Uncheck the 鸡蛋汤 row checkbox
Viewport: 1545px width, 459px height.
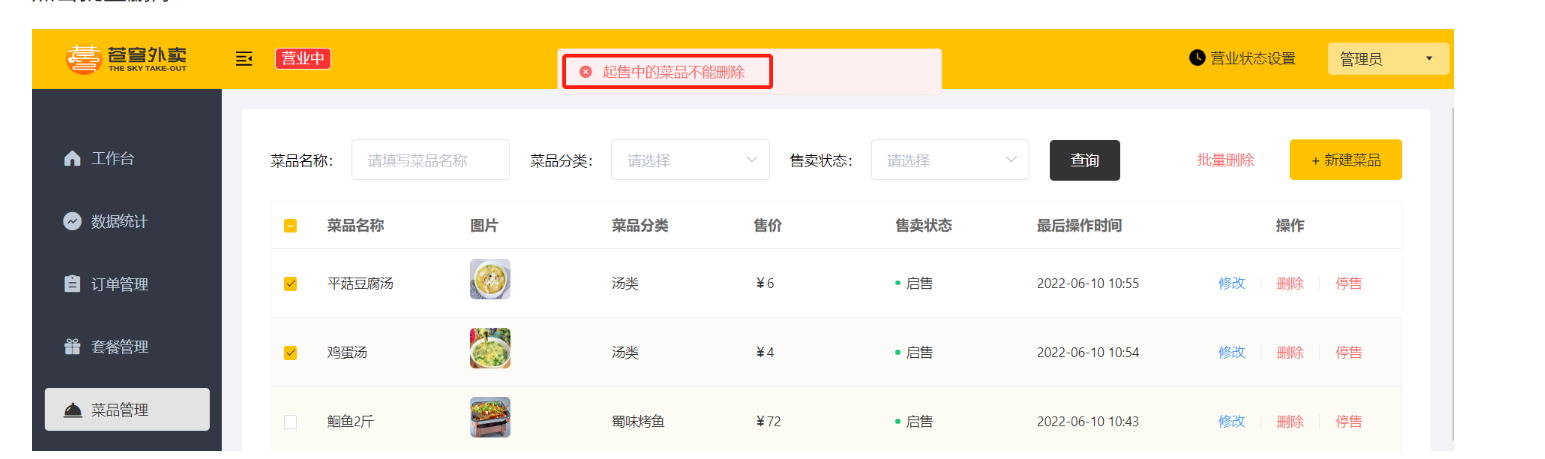coord(291,353)
